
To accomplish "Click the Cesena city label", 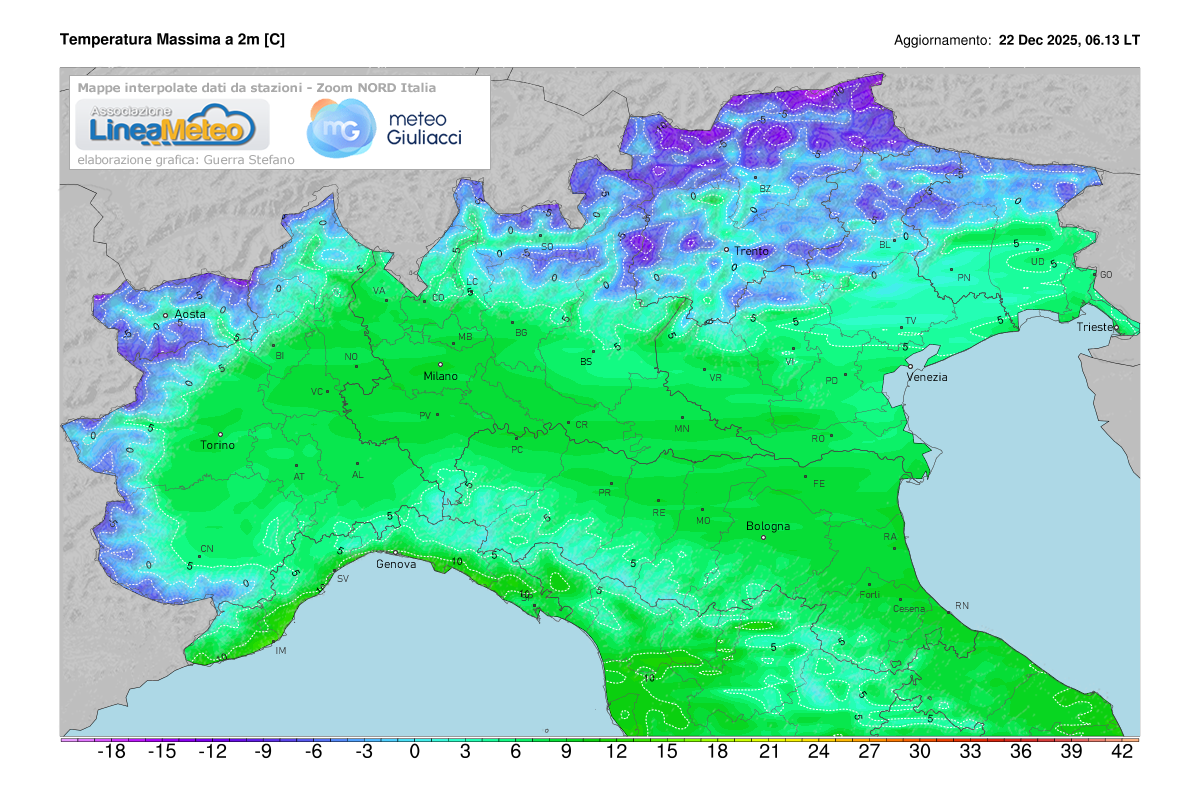I will click(x=907, y=608).
